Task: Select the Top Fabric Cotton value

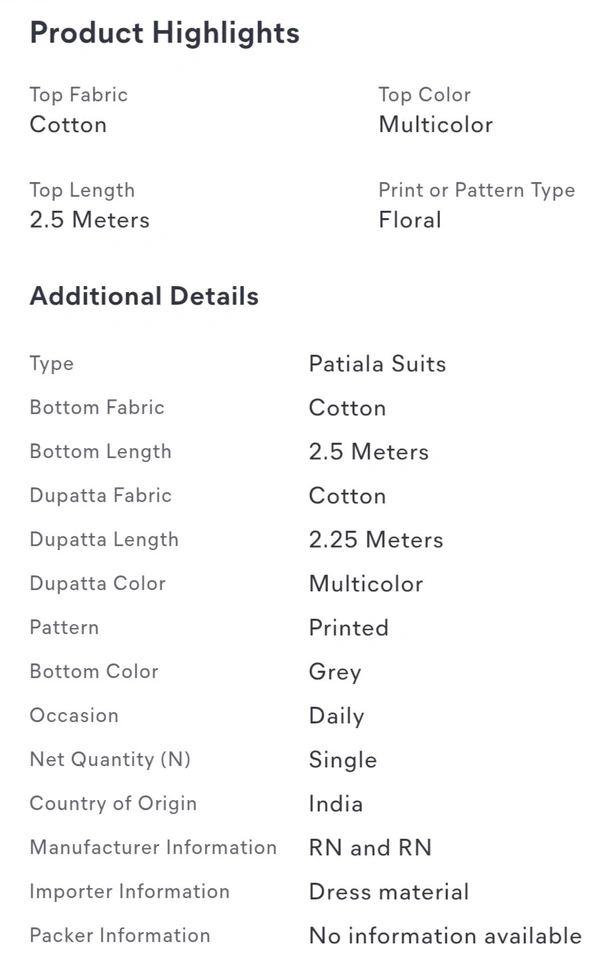Action: pos(69,125)
